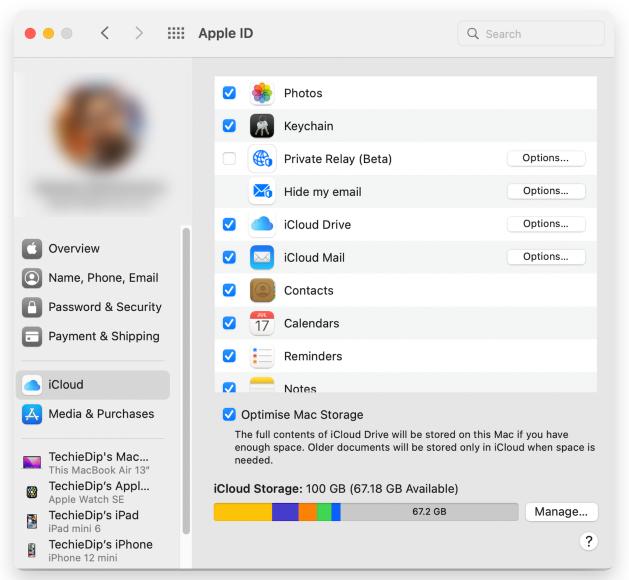
Task: Click the green segment of storage bar
Action: point(324,512)
